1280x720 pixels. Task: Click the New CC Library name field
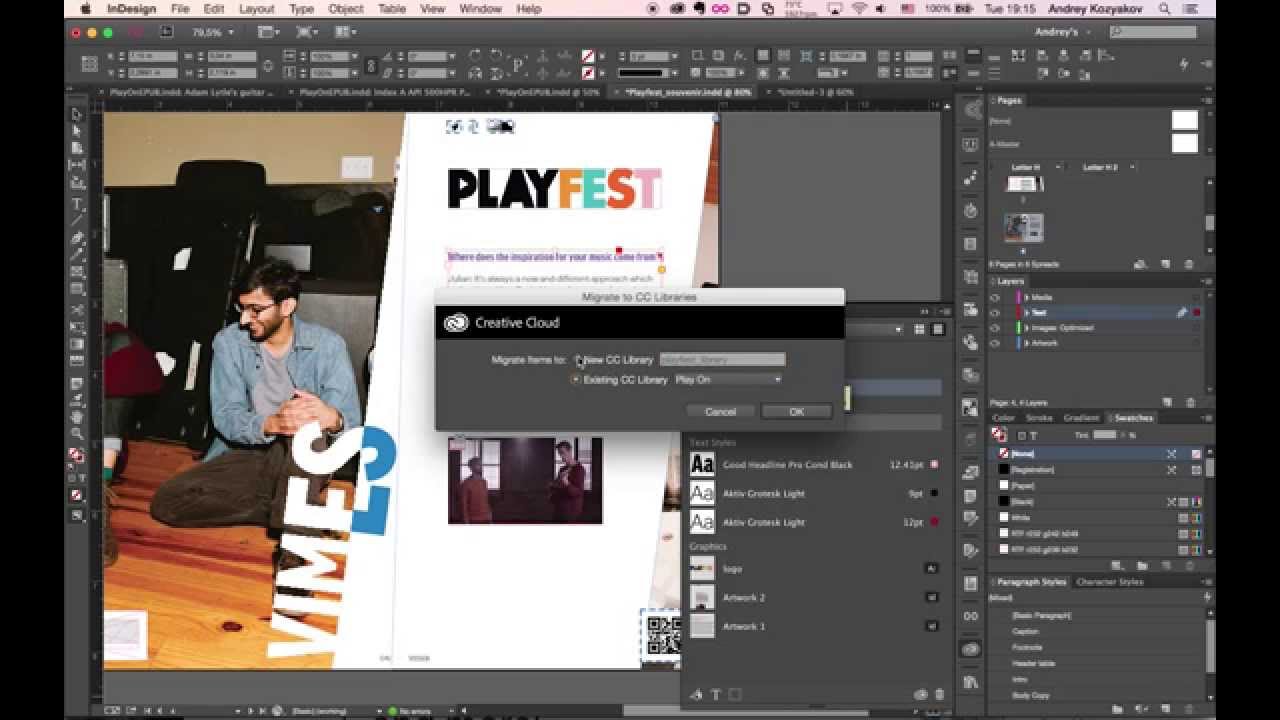click(x=722, y=359)
